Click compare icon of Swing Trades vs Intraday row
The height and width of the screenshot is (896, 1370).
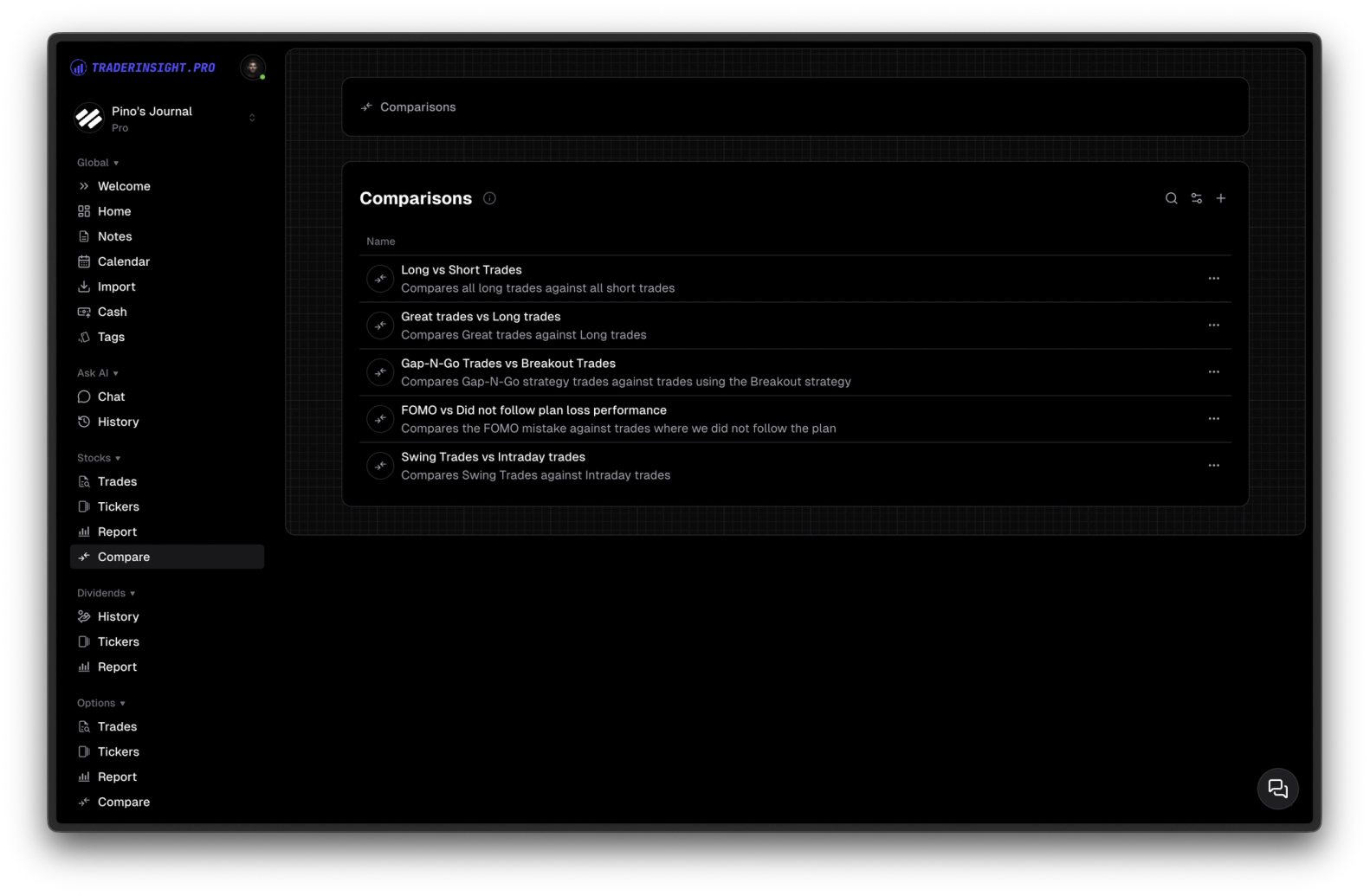click(x=380, y=466)
